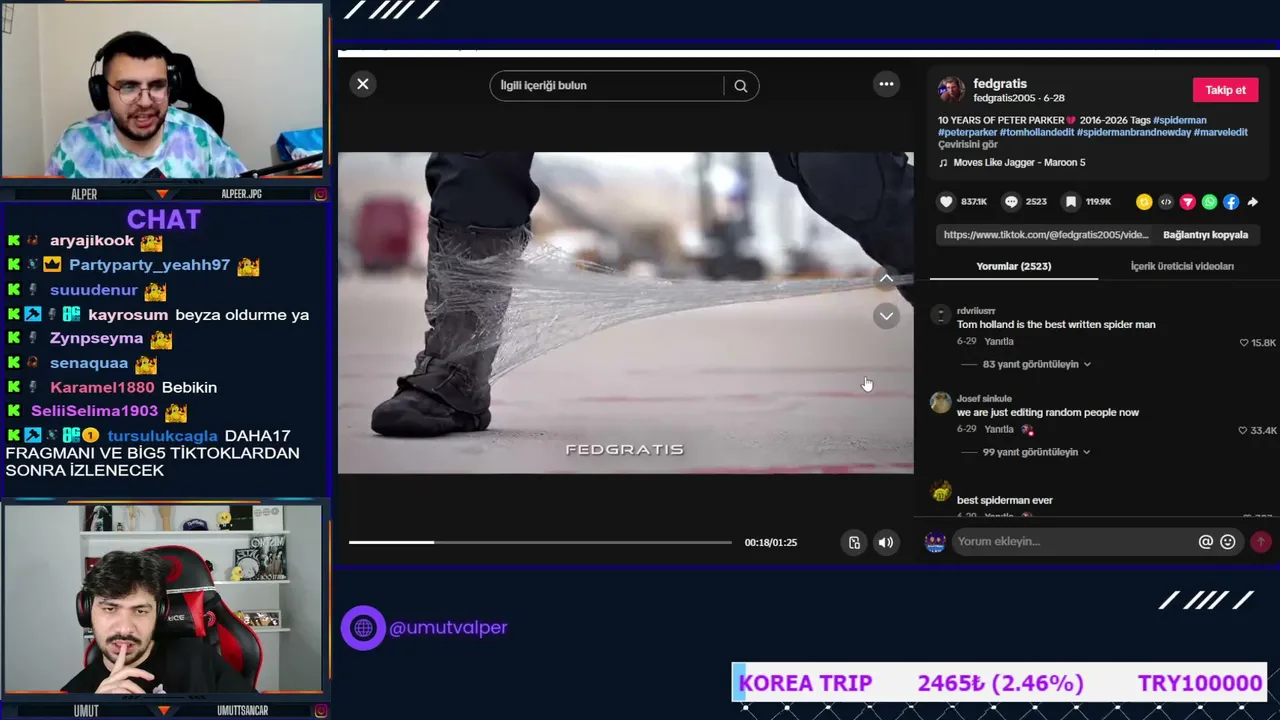Open the #marveledit hashtag
Screen dimensions: 1280x720
(1221, 133)
